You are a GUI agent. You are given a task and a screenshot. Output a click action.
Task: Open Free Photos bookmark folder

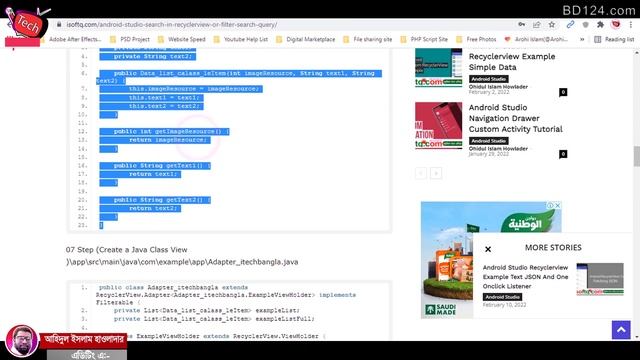coord(476,39)
